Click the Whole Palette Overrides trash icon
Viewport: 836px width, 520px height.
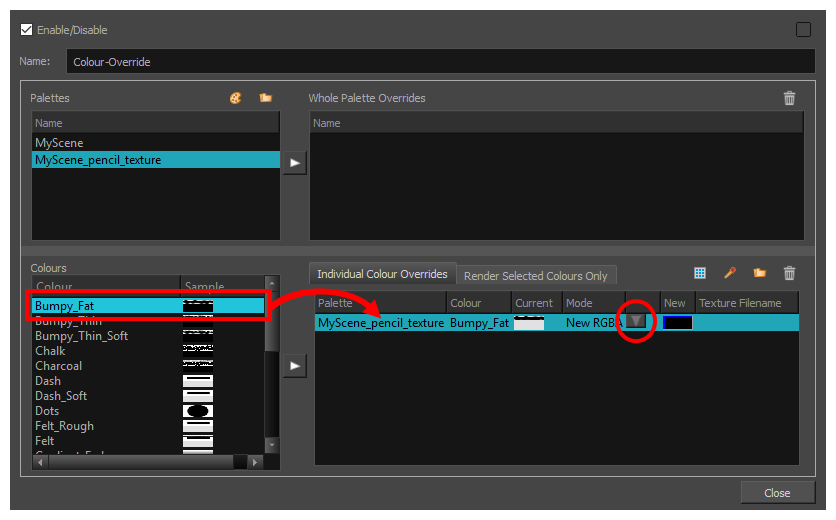click(x=790, y=98)
